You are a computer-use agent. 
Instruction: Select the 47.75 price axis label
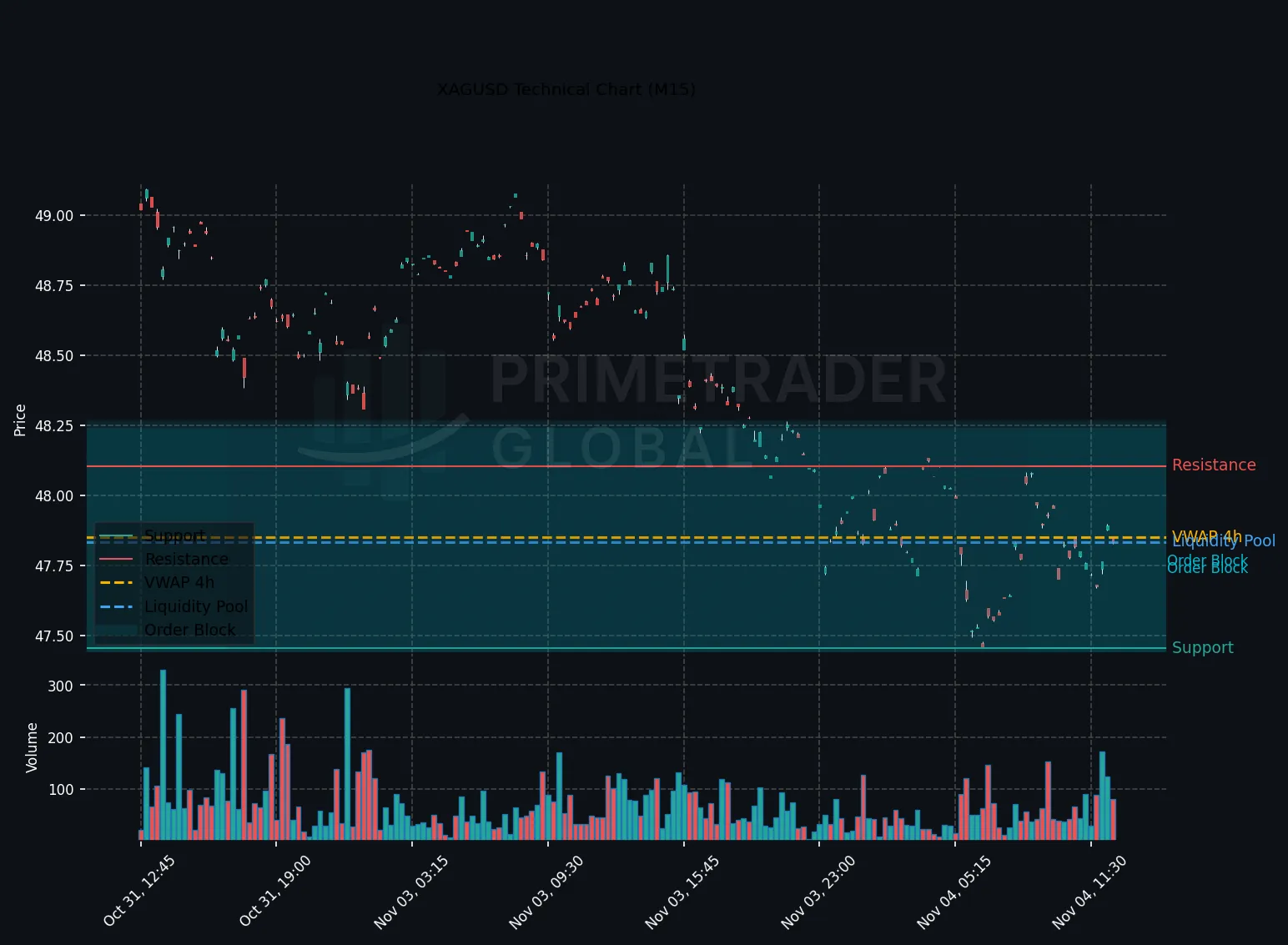click(x=54, y=566)
